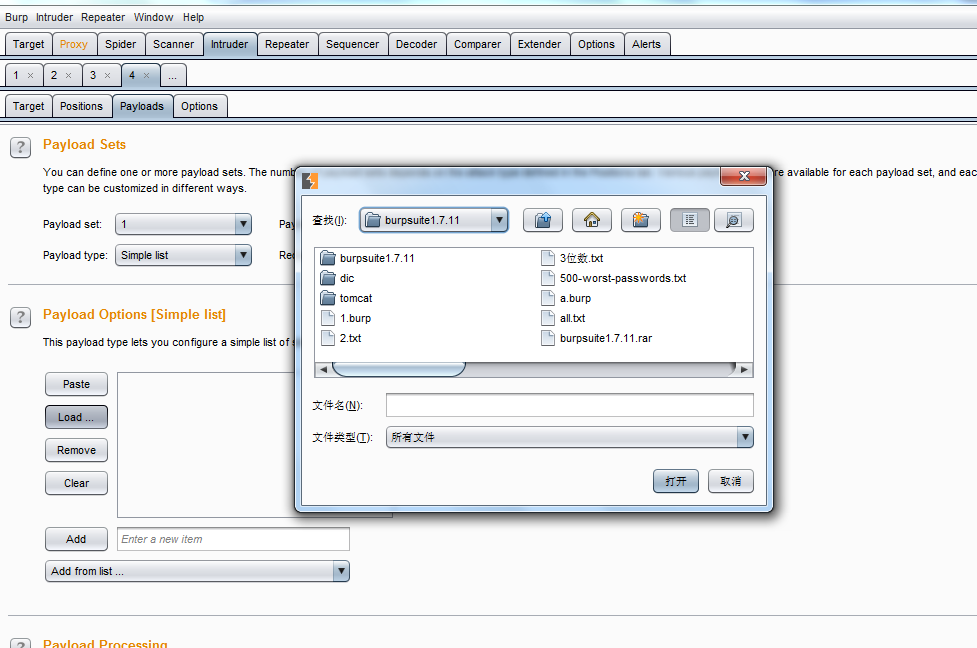Select burpsuite1.7.11.rar archive
This screenshot has width=977, height=648.
click(597, 338)
